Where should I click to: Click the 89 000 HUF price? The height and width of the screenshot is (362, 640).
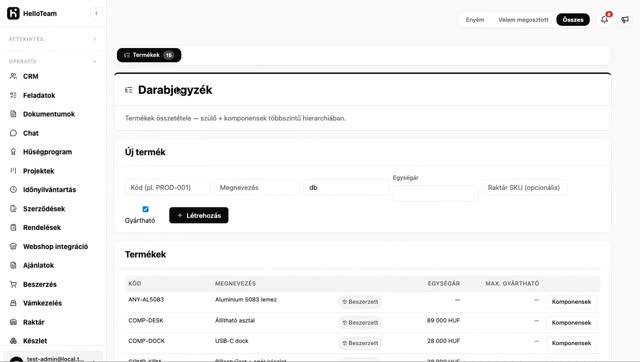443,320
